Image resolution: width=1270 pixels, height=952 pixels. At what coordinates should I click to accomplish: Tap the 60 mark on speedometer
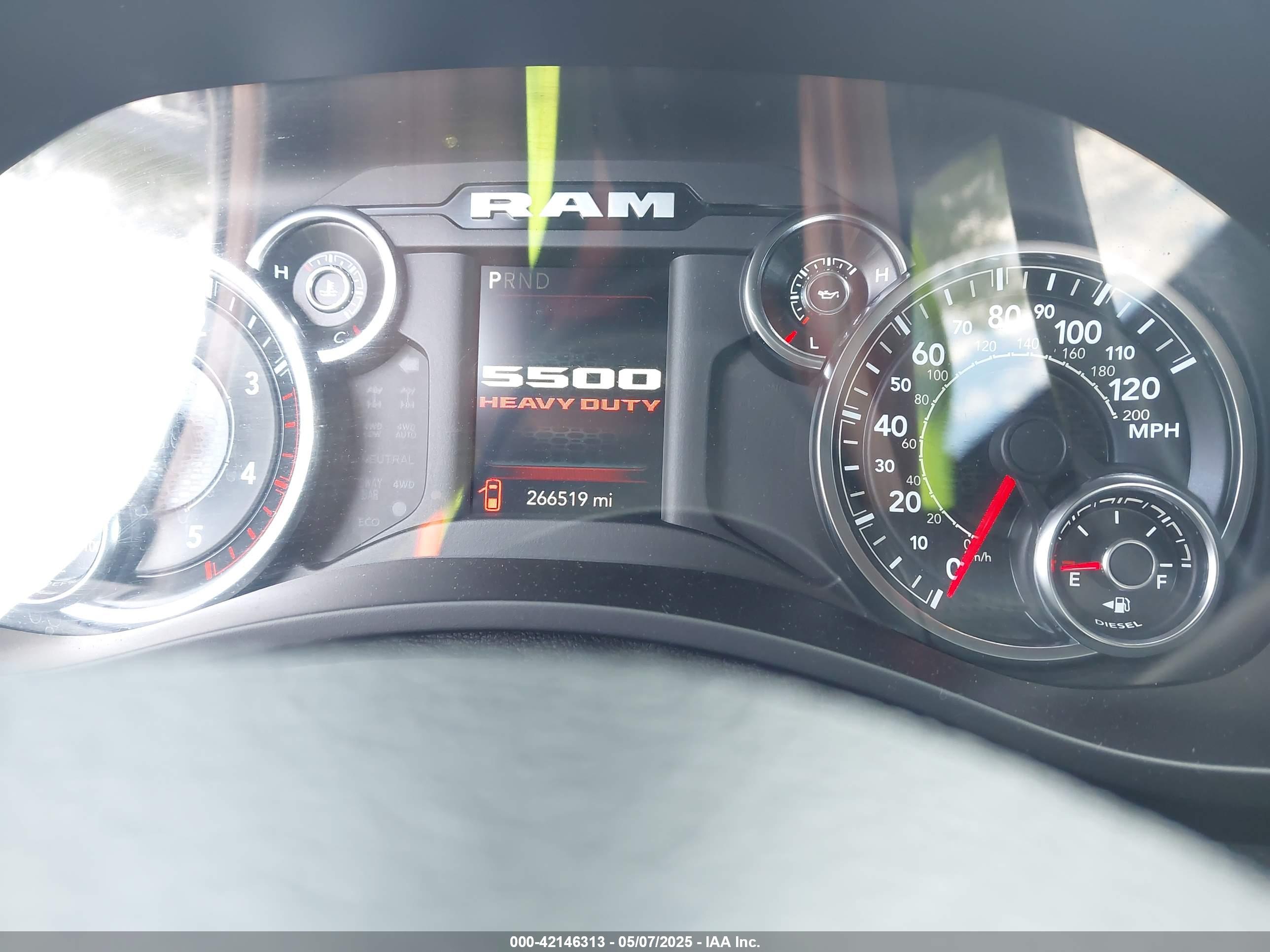(x=928, y=355)
